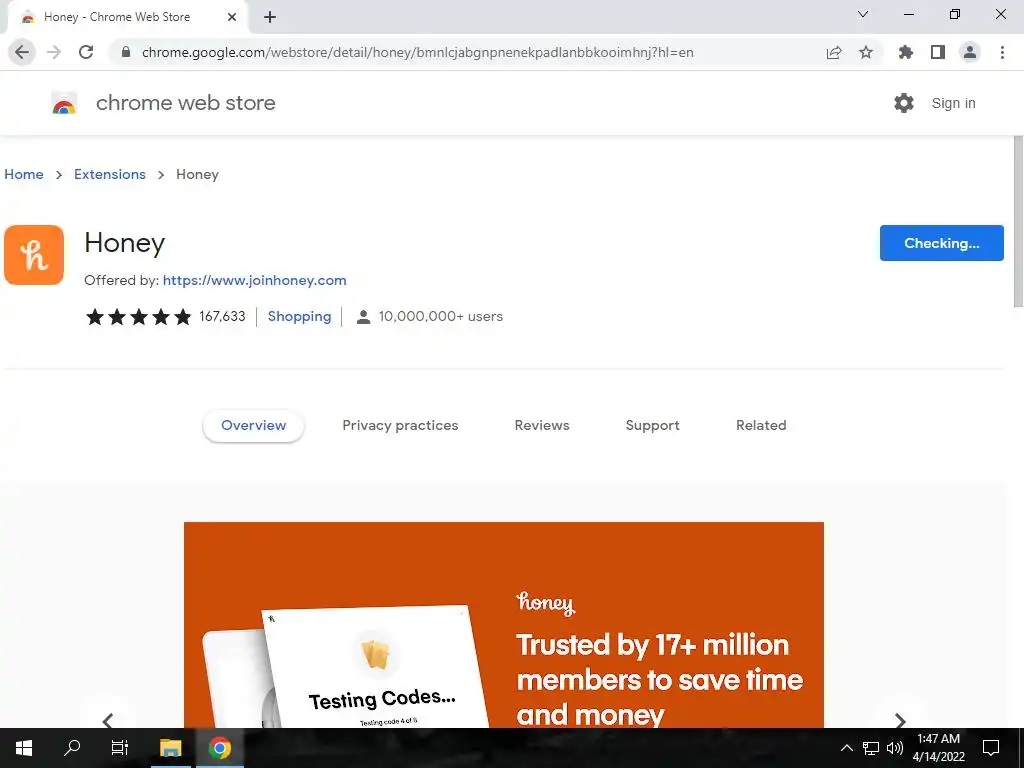Click the Honey promo screenshot
This screenshot has height=768, width=1024.
pos(504,625)
